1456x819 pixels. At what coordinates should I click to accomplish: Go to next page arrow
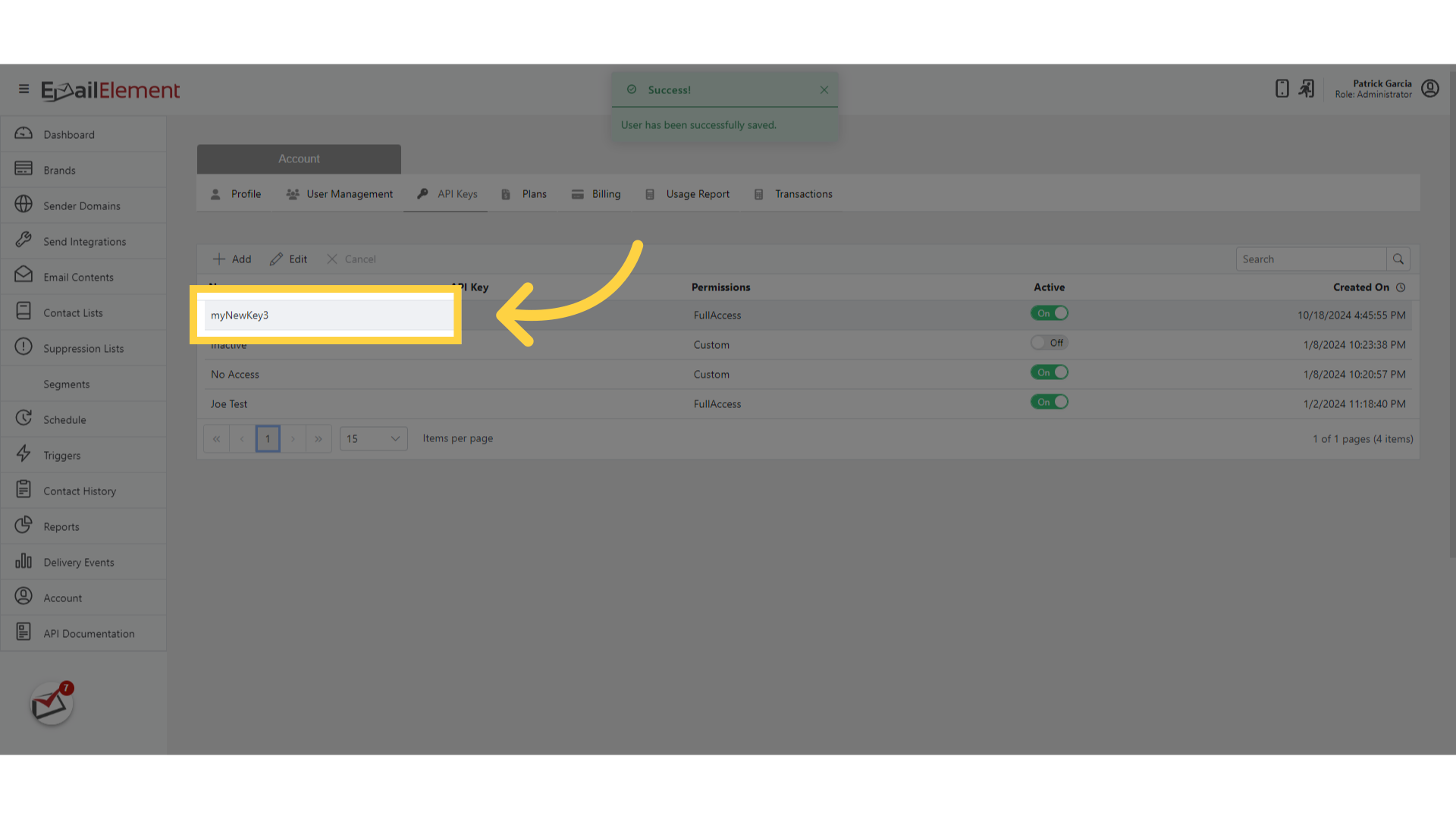point(293,439)
